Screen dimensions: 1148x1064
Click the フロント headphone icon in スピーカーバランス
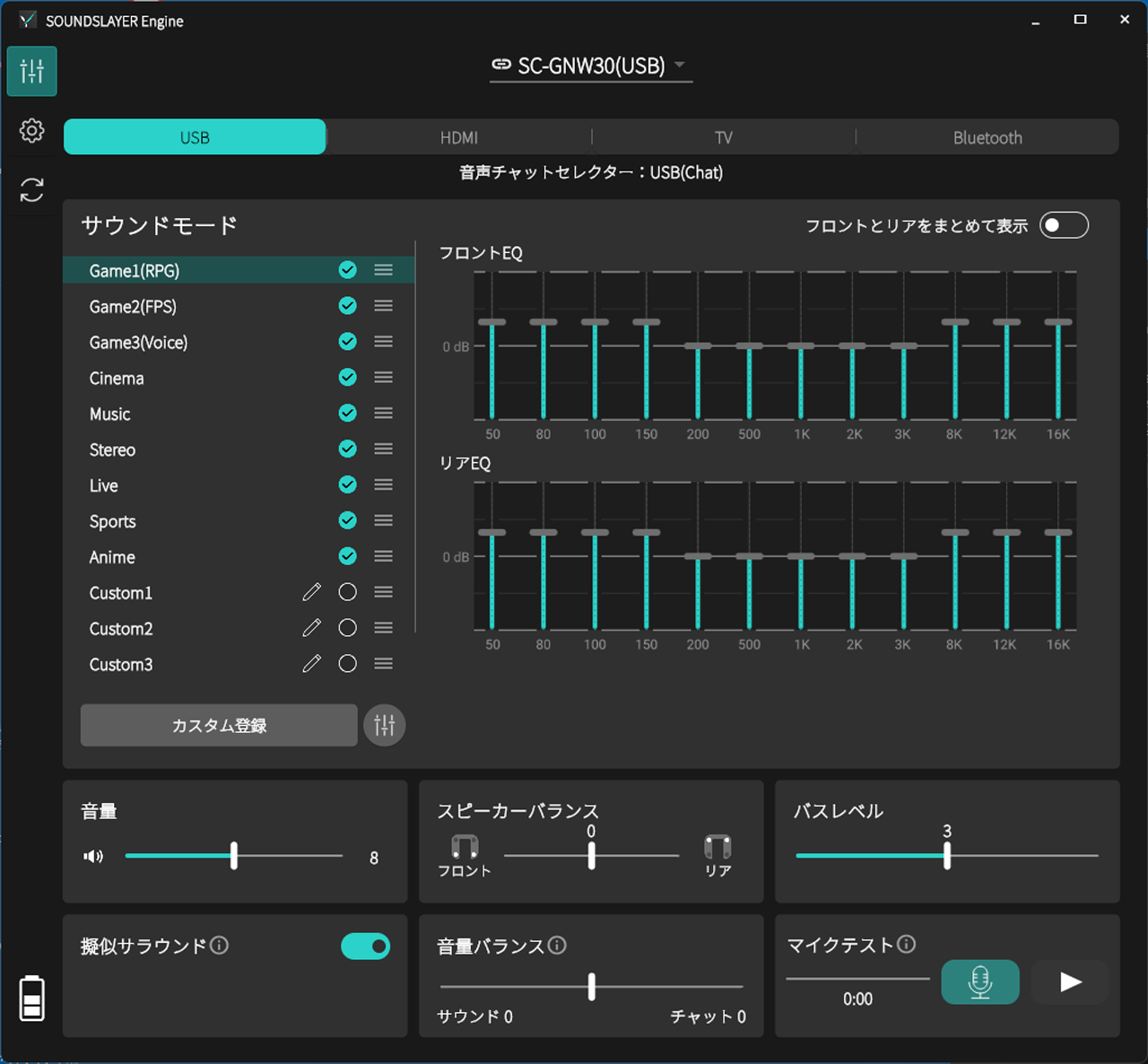(464, 850)
